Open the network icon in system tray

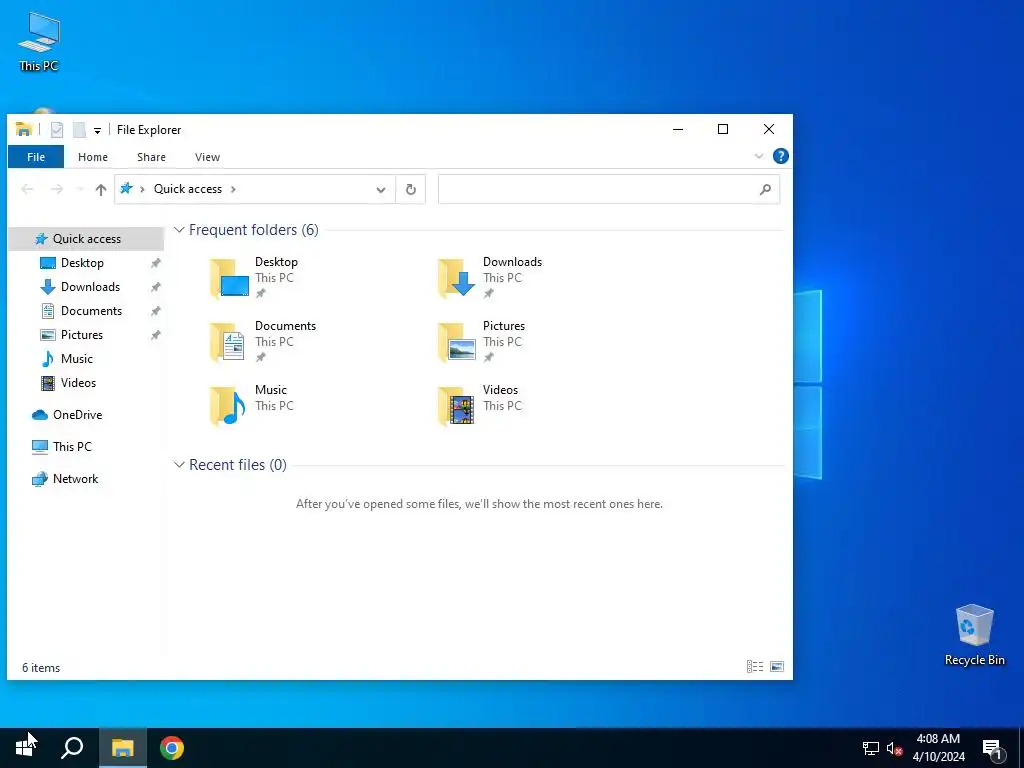click(871, 748)
